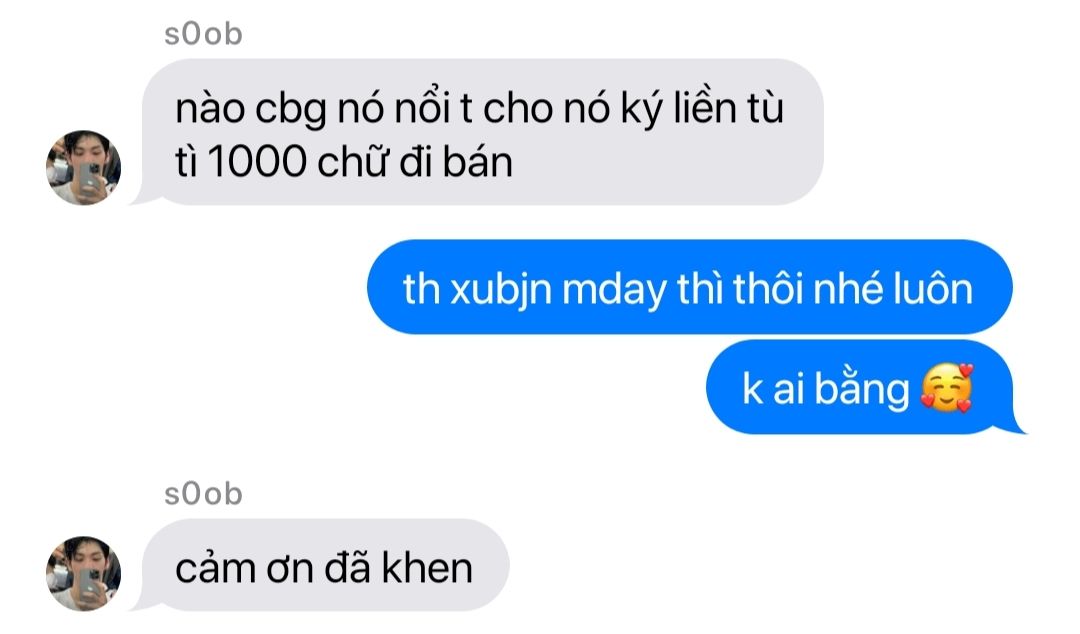The width and height of the screenshot is (1080, 634).
Task: Open s0ob's avatar beside the first message
Action: tap(83, 167)
